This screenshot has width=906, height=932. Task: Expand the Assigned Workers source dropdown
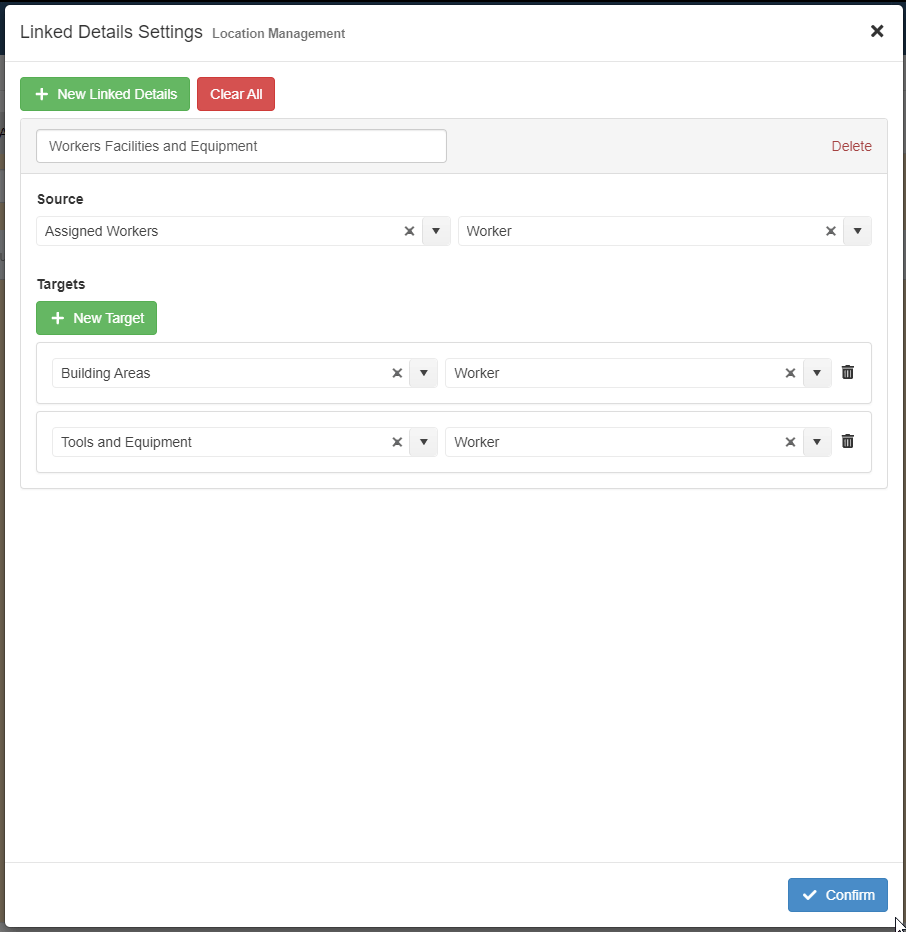[436, 231]
